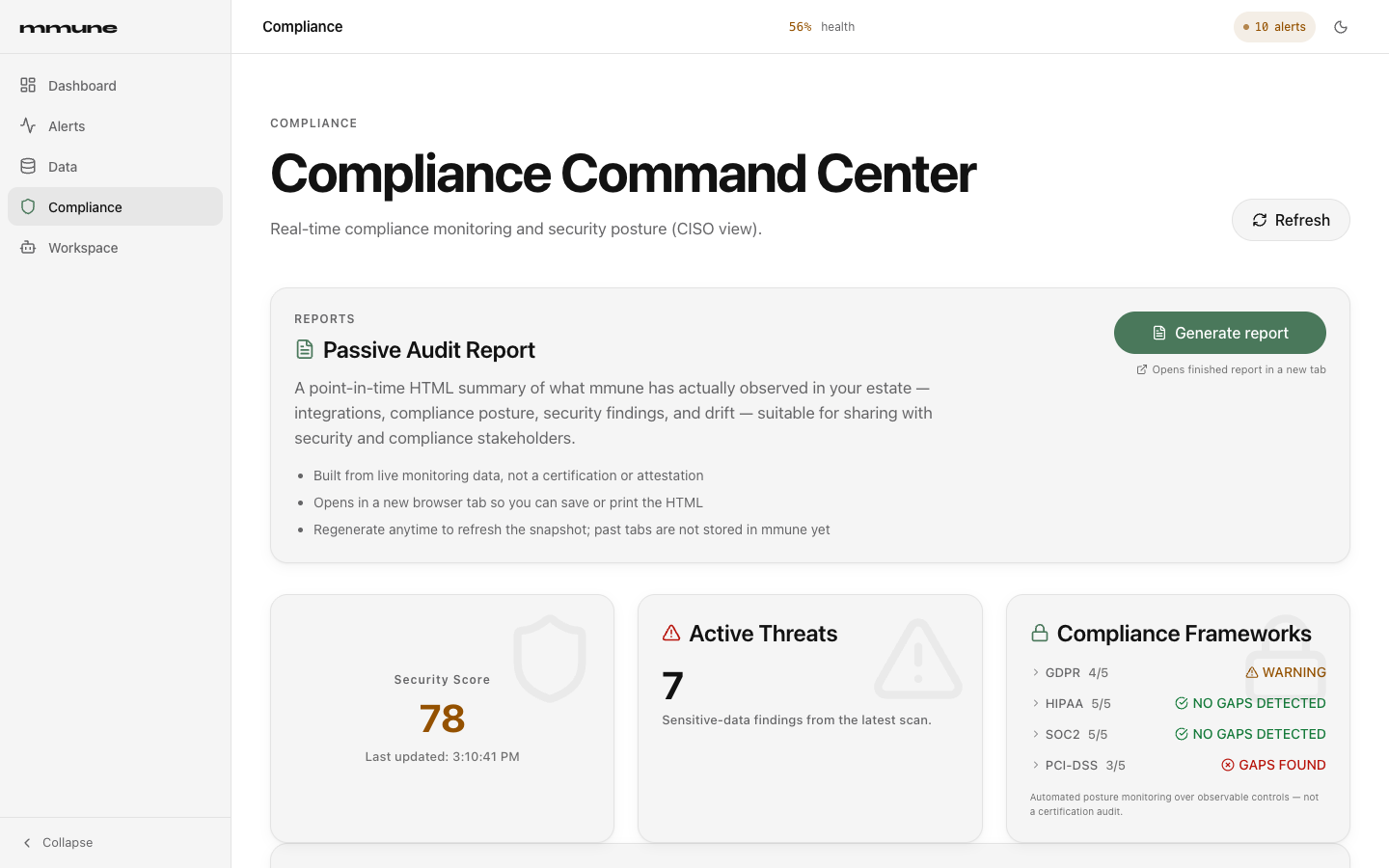
Task: Click the Automated posture monitoring footnote
Action: point(1174,804)
